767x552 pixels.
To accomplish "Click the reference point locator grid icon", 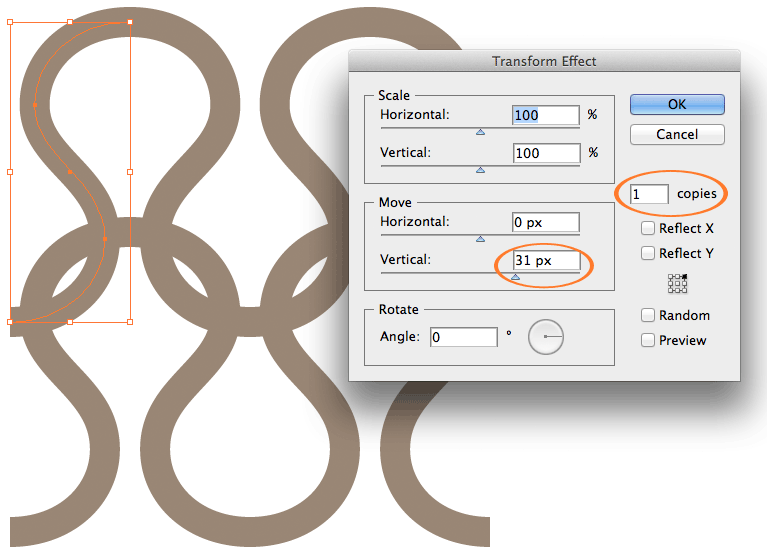I will click(x=677, y=283).
